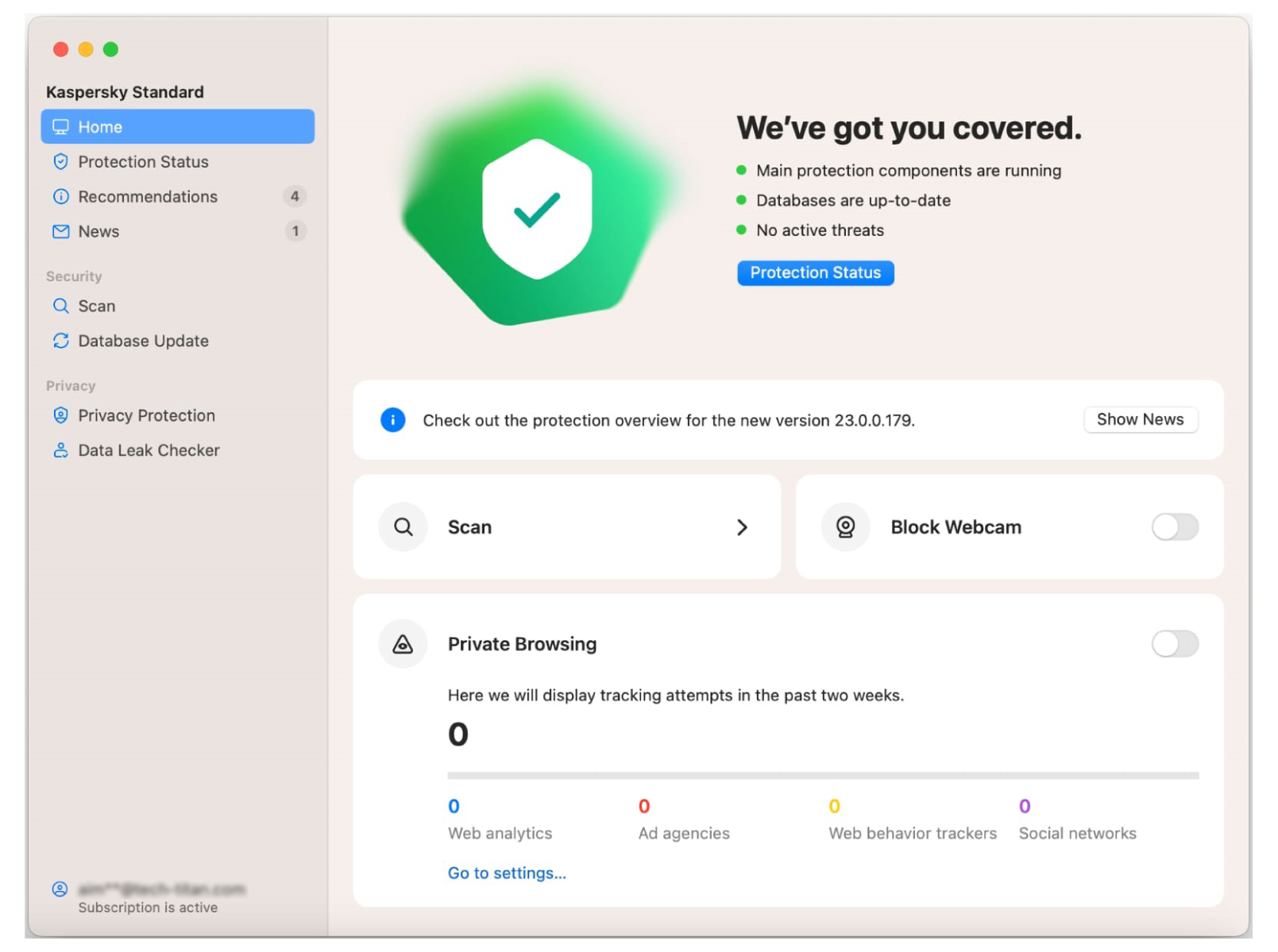Click the blue Protection Status button
This screenshot has width=1278, height=952.
click(x=816, y=273)
